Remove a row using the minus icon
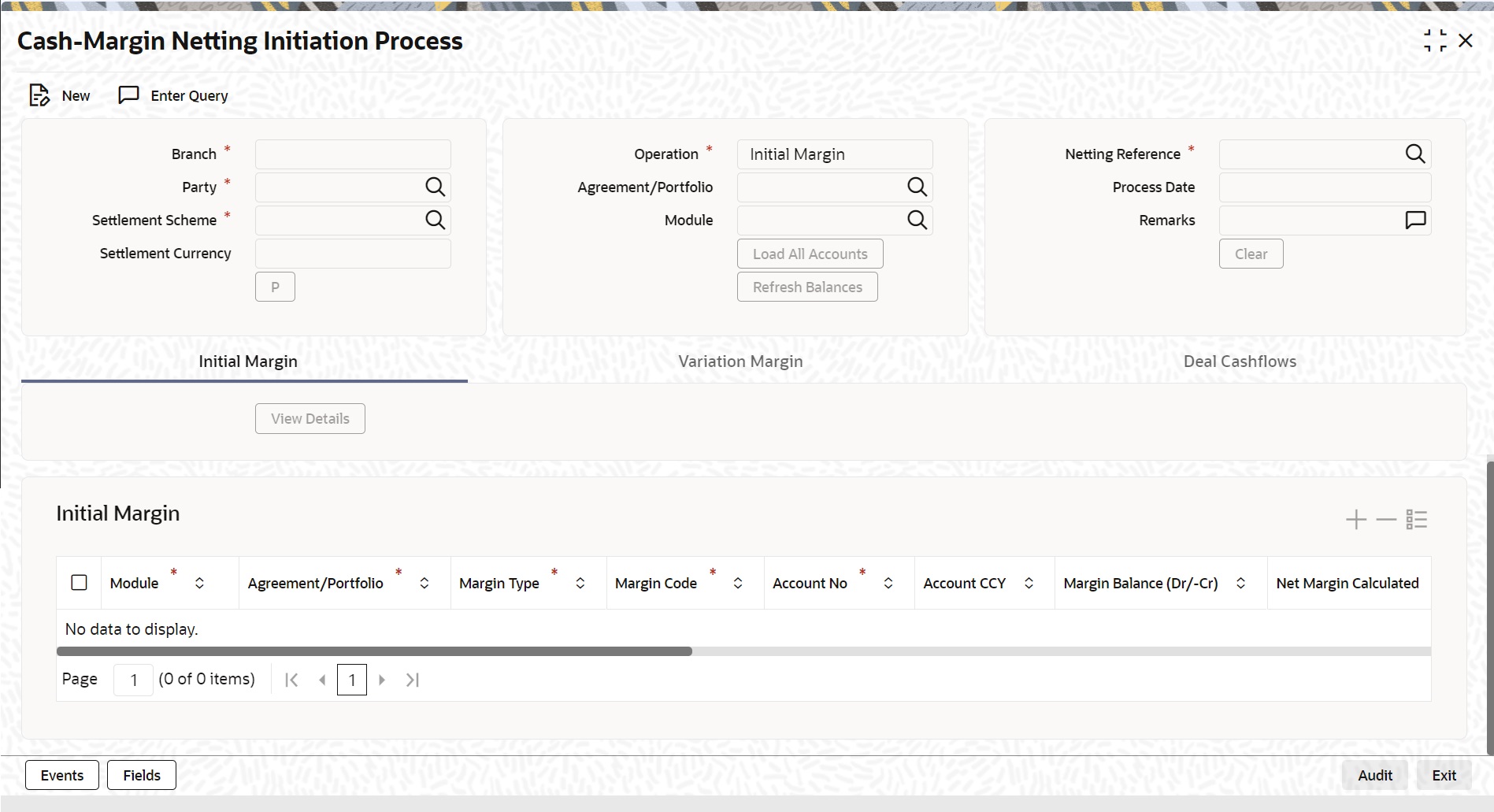The image size is (1494, 812). pyautogui.click(x=1385, y=519)
